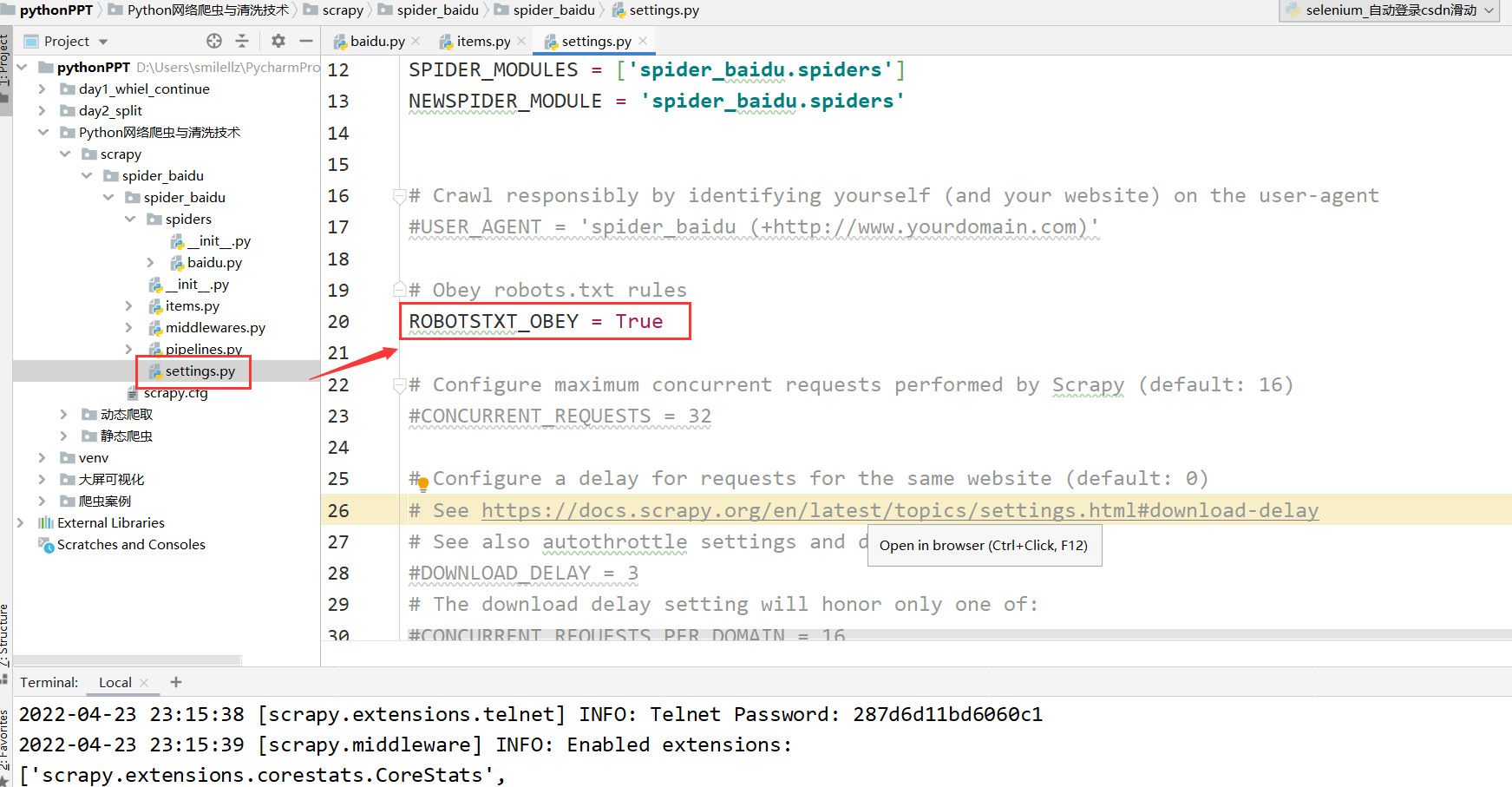Expand the baidu.py file node
This screenshot has height=787, width=1512.
pyautogui.click(x=151, y=262)
